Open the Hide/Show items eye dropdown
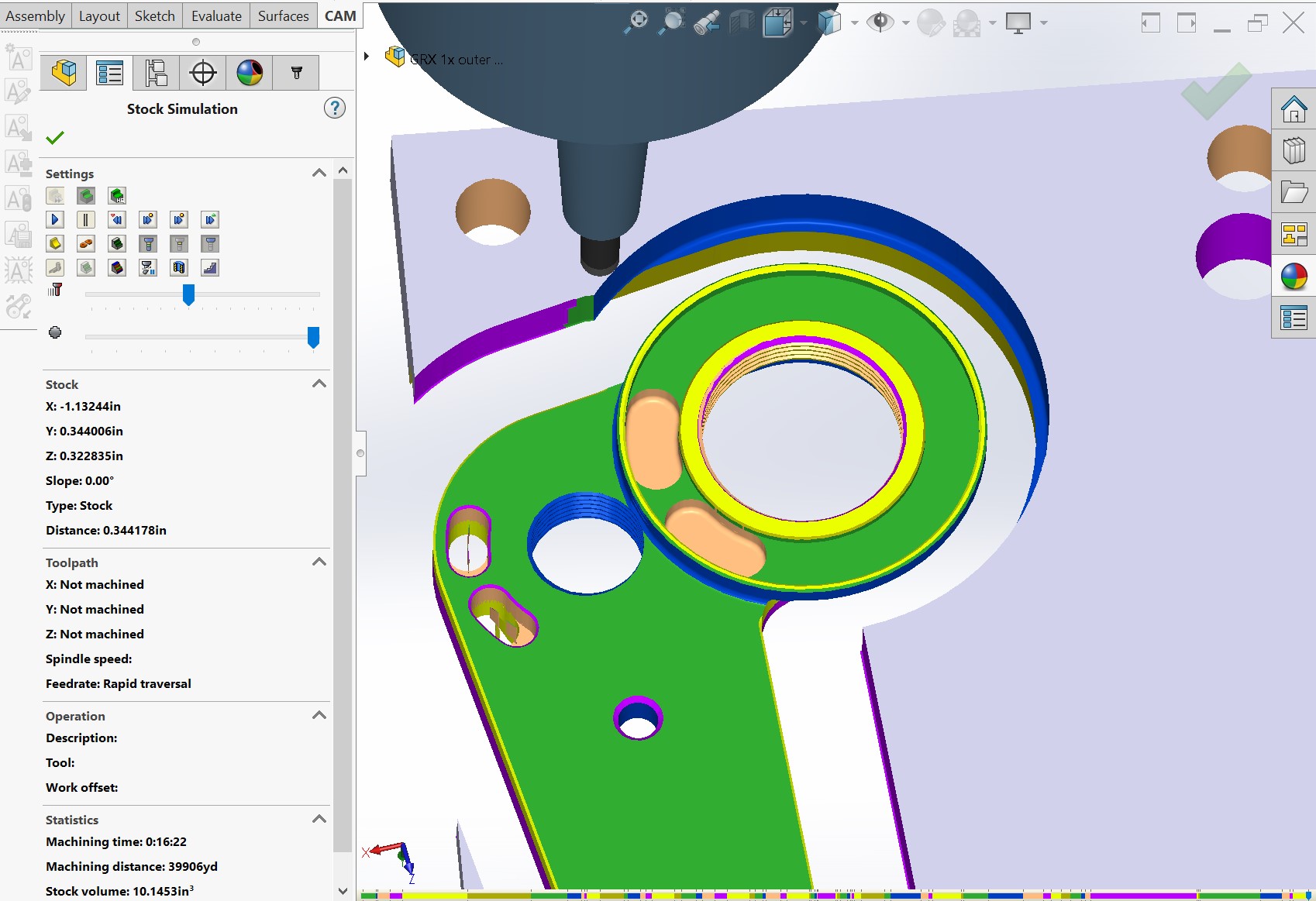Image resolution: width=1316 pixels, height=901 pixels. point(905,23)
